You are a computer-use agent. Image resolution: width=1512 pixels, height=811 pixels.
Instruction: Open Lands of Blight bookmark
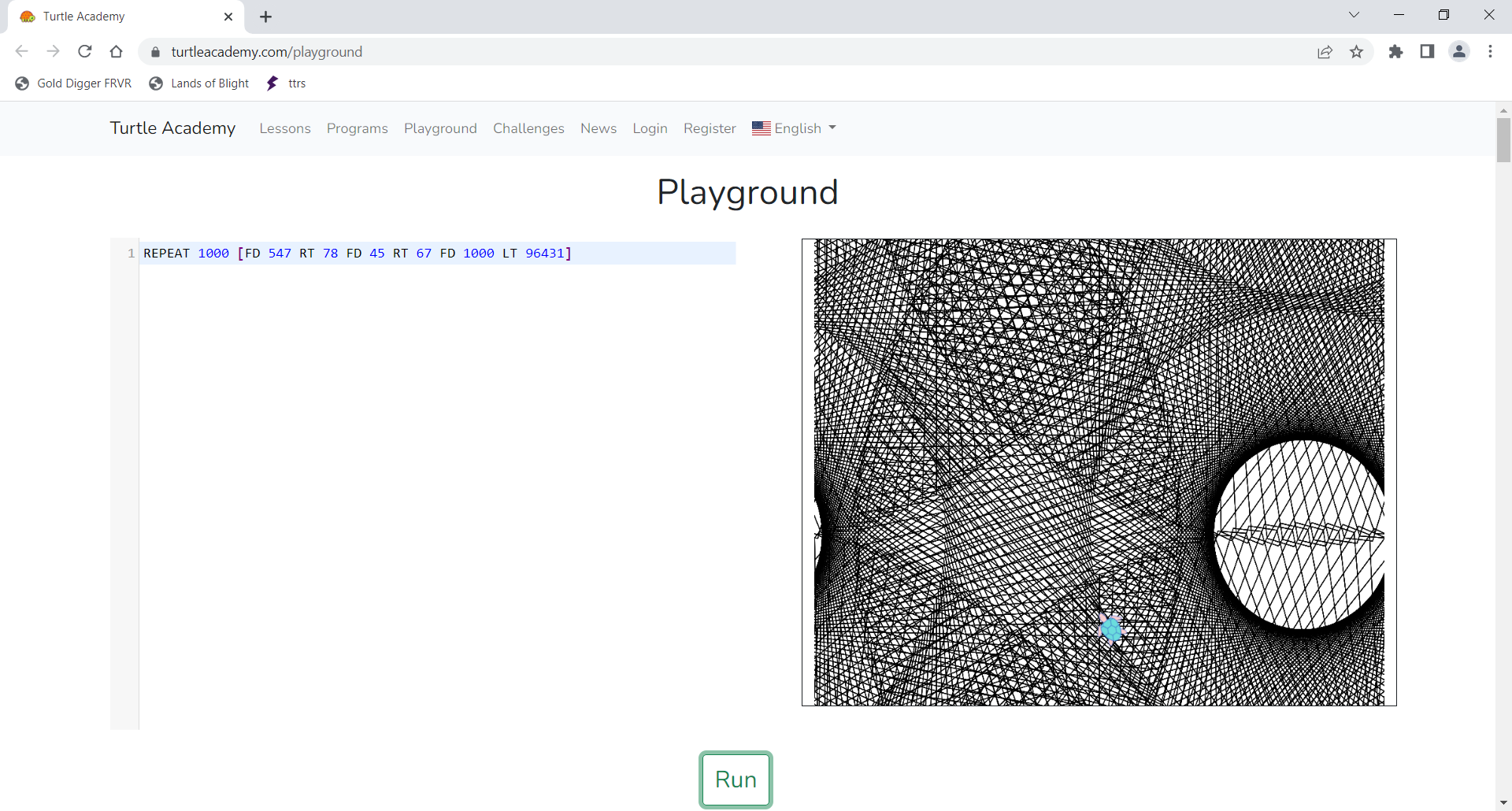coord(199,83)
